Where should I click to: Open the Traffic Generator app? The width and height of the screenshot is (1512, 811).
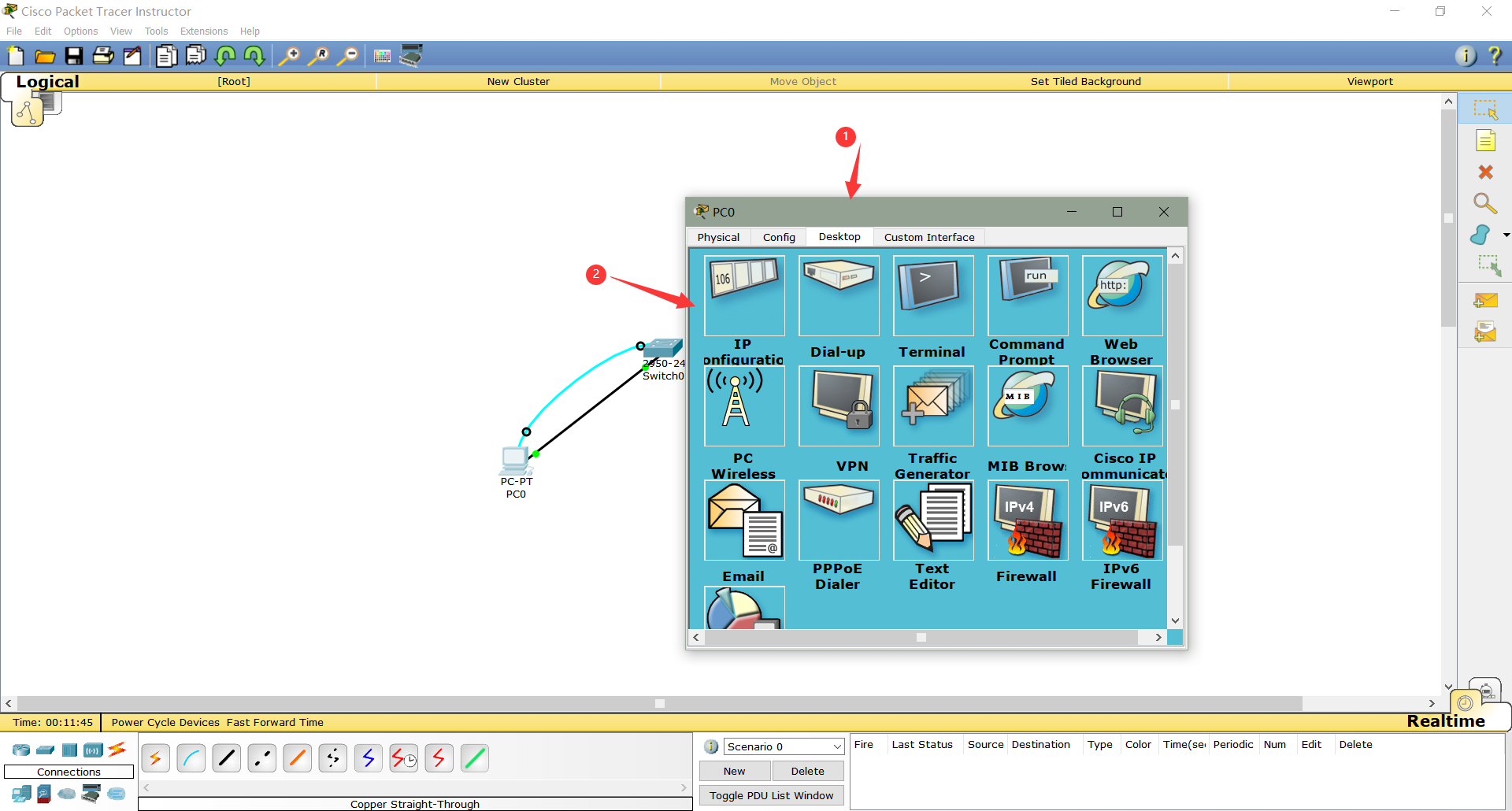933,406
